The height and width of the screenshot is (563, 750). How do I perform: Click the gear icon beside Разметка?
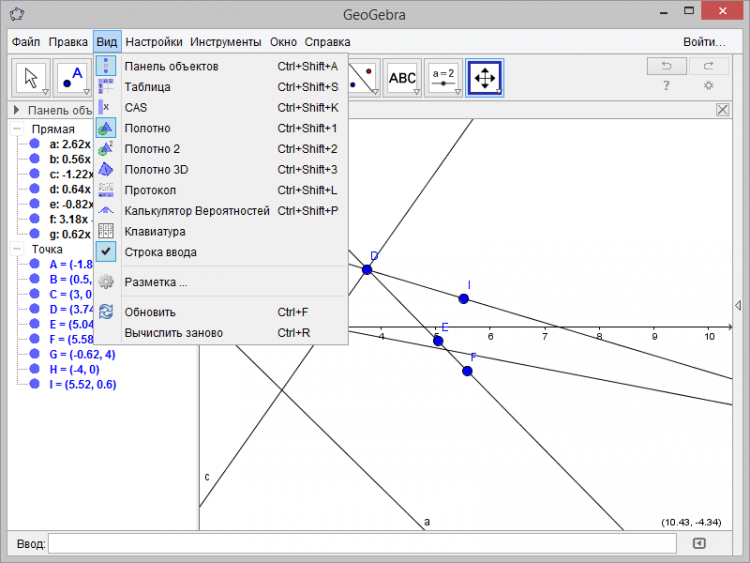point(106,282)
